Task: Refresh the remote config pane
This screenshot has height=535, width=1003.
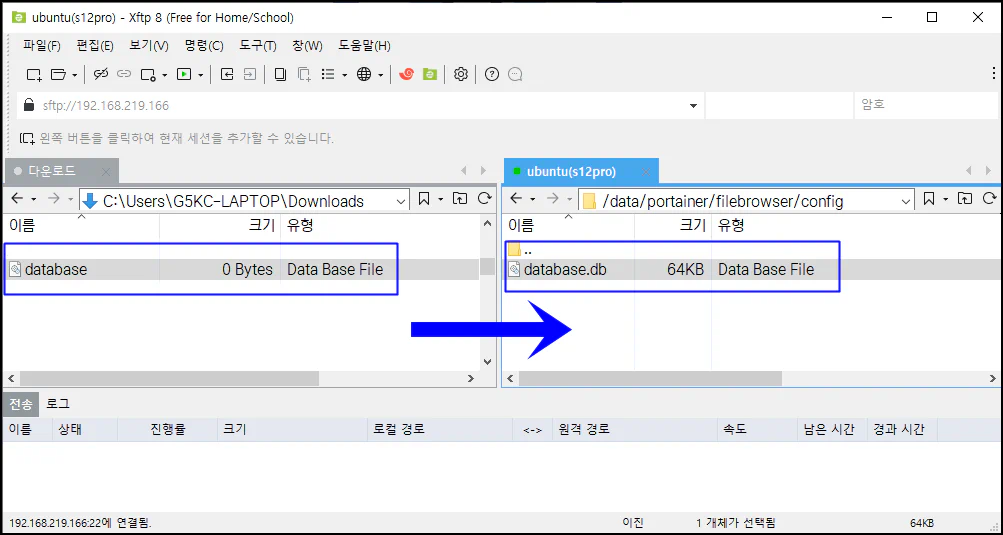Action: 990,199
